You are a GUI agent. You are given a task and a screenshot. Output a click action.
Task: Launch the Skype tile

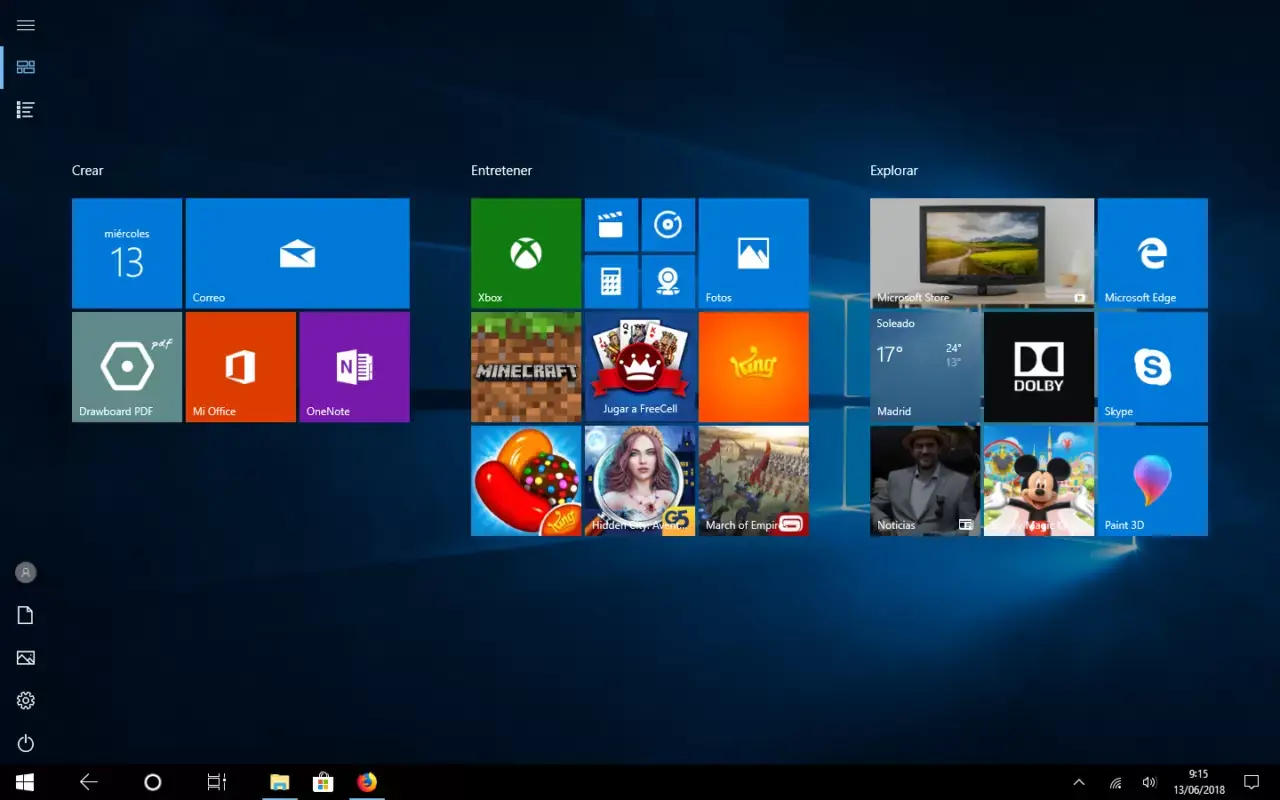coord(1153,367)
